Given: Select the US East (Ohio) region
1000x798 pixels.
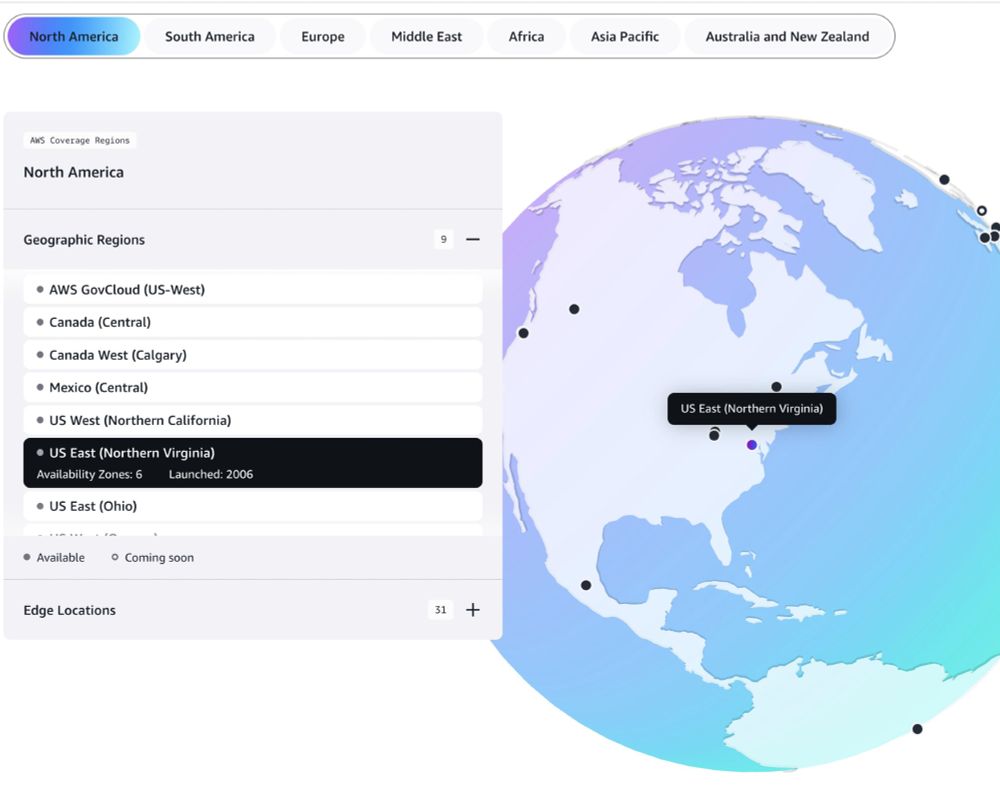Looking at the screenshot, I should pos(253,506).
